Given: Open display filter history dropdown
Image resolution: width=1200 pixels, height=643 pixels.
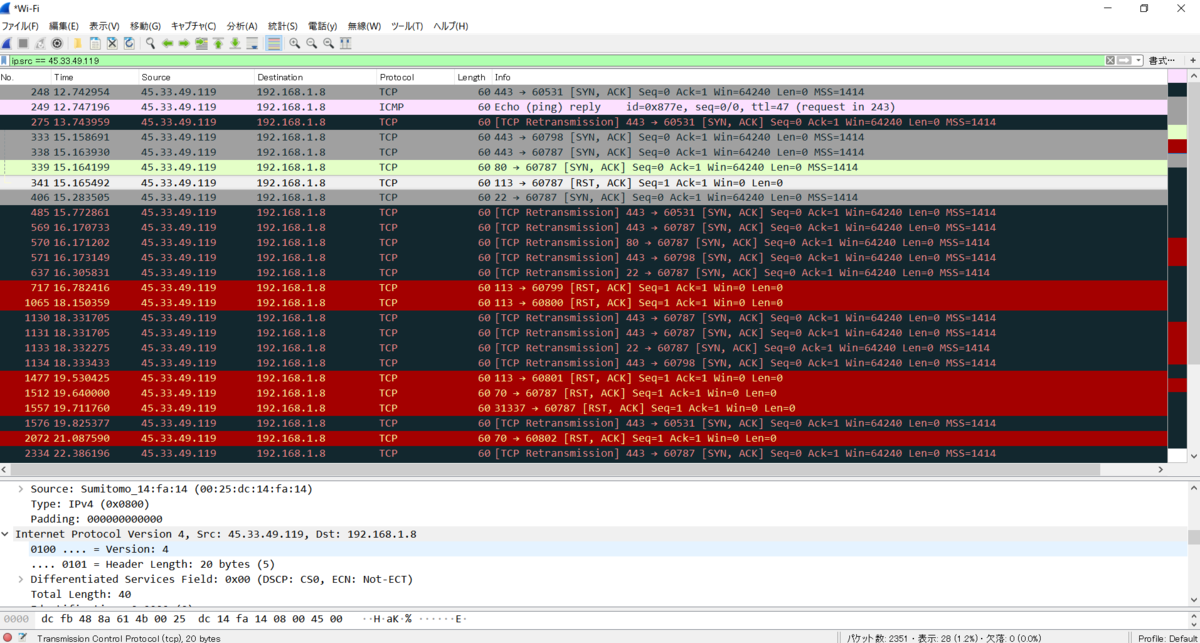Looking at the screenshot, I should (x=1137, y=61).
